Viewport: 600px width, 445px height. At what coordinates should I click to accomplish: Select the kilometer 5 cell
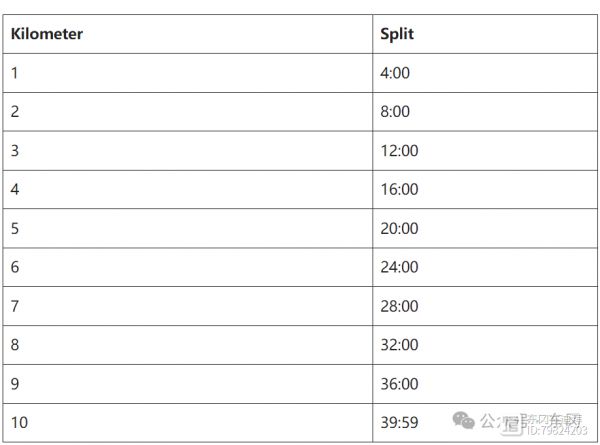tap(188, 228)
